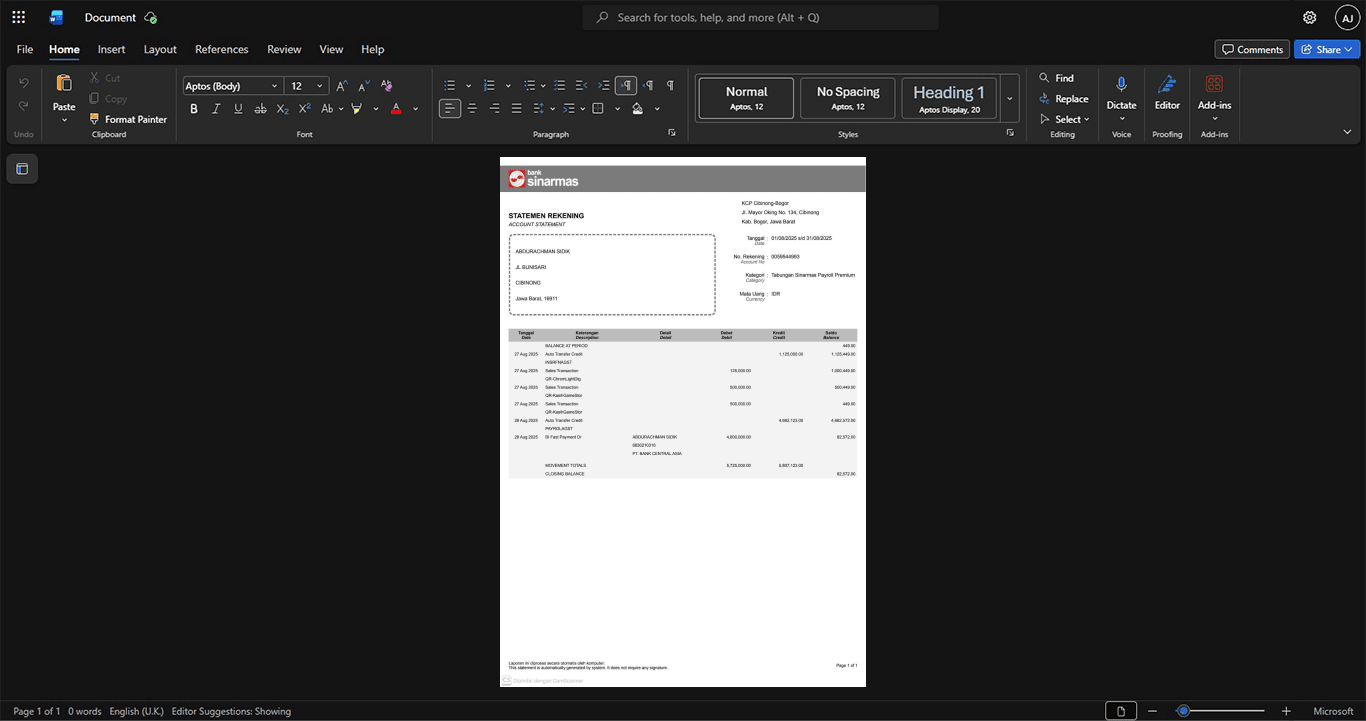
Task: Click the Increase Font Size icon
Action: tap(342, 86)
